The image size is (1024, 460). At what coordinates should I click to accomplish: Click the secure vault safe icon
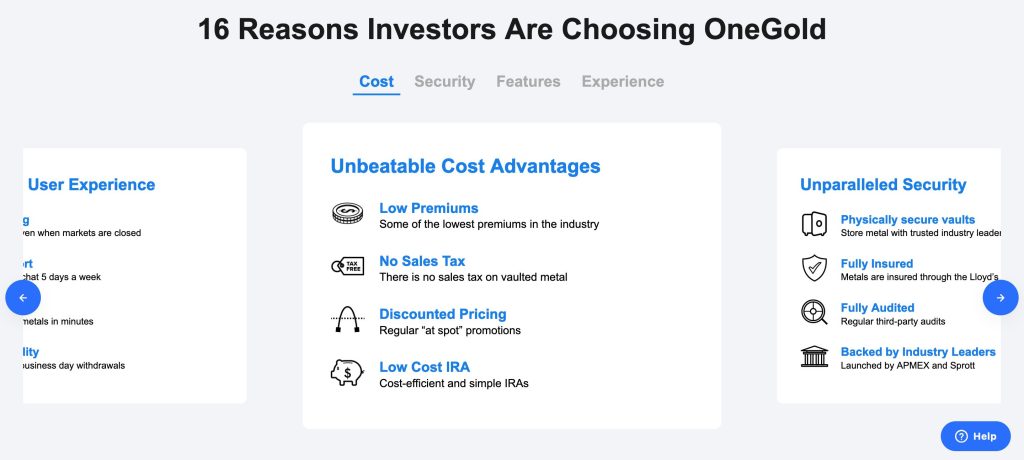pyautogui.click(x=814, y=224)
